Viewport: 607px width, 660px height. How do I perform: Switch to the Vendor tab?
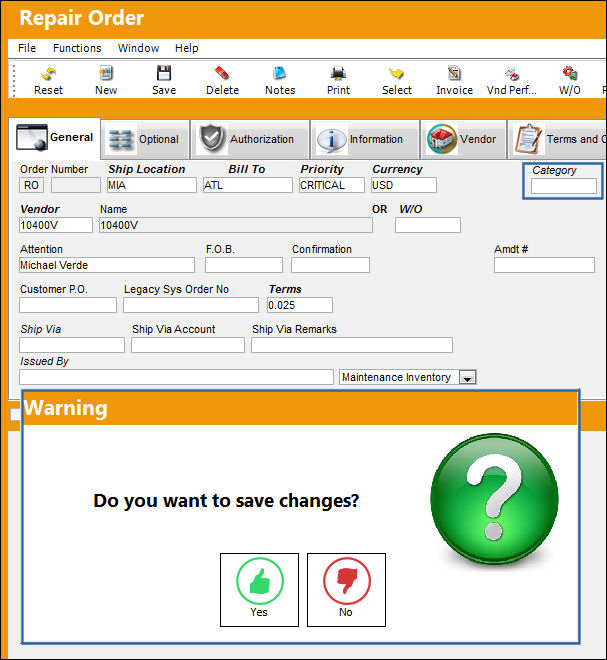tap(463, 139)
